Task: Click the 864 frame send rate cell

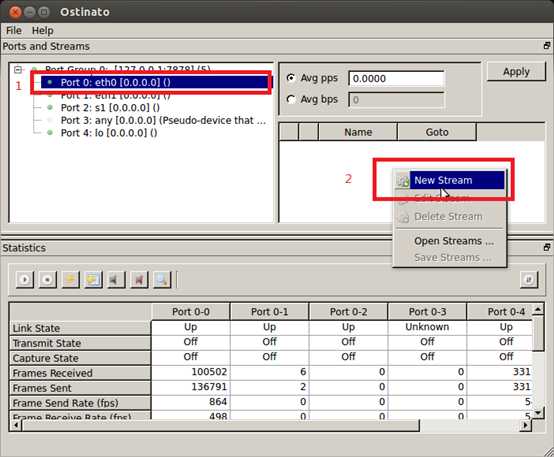Action: 191,402
